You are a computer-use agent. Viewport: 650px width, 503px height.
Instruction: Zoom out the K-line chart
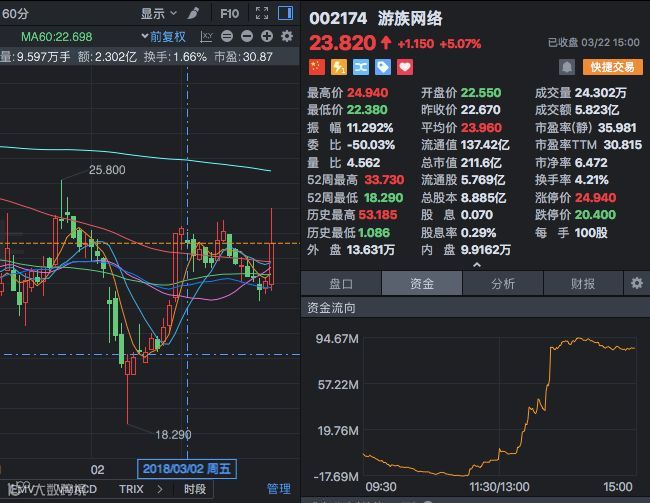click(x=247, y=36)
